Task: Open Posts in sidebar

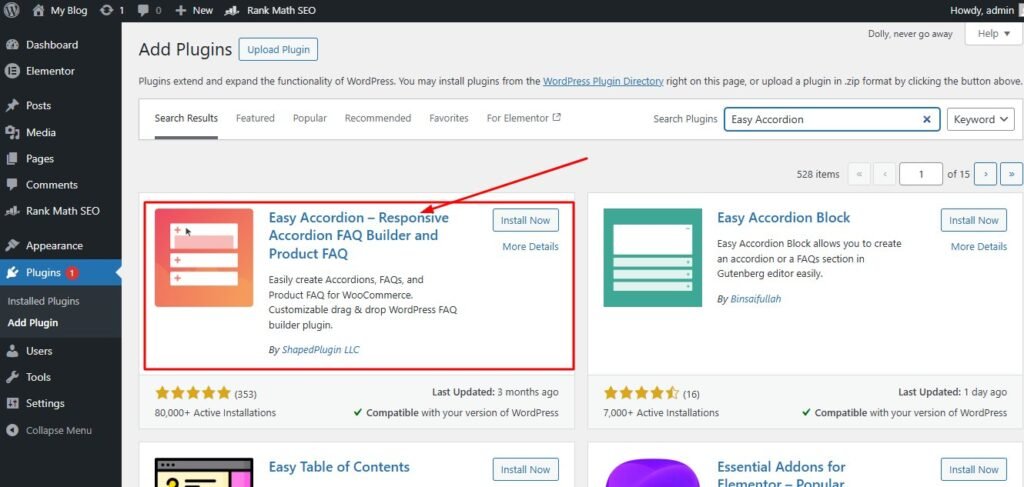Action: 38,105
